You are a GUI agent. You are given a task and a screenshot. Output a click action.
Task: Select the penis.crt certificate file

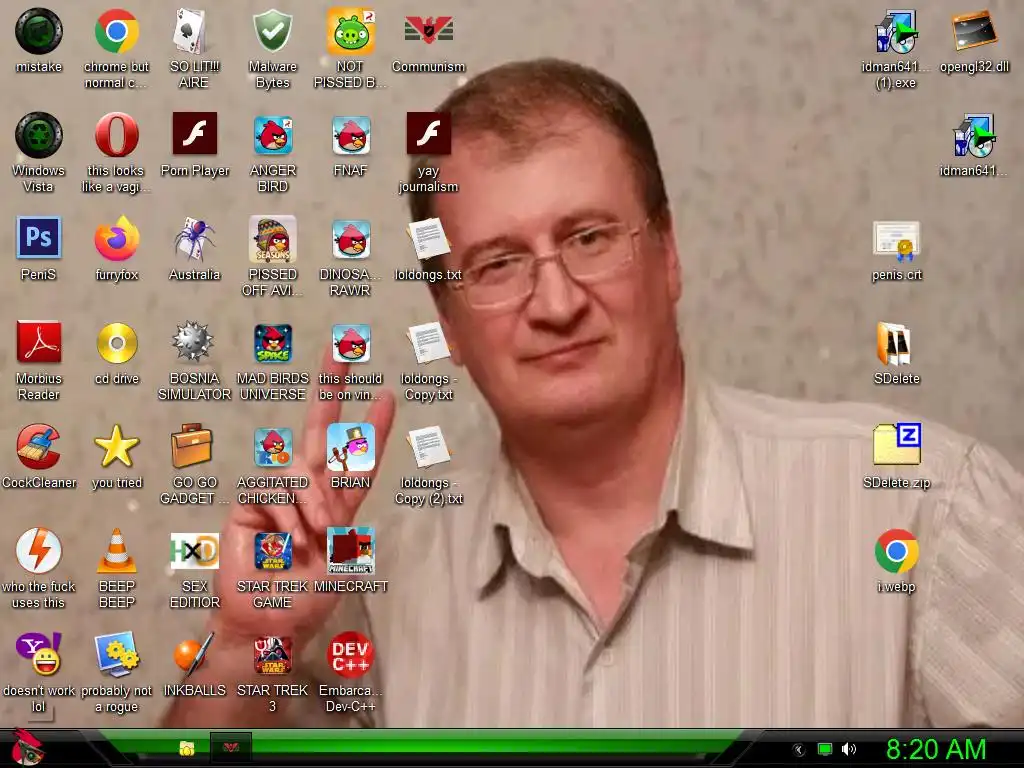pos(897,240)
